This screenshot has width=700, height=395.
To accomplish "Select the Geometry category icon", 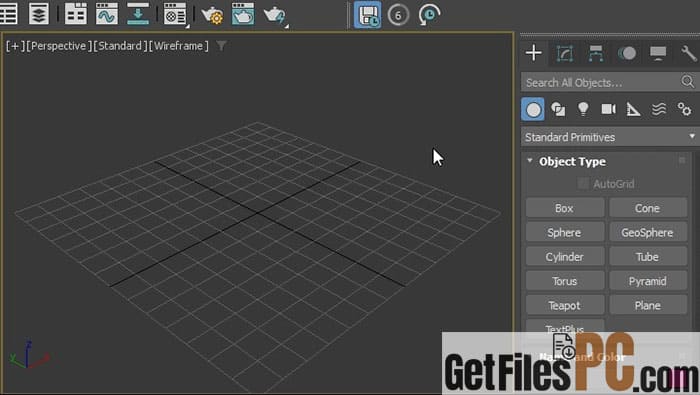I will click(x=533, y=109).
